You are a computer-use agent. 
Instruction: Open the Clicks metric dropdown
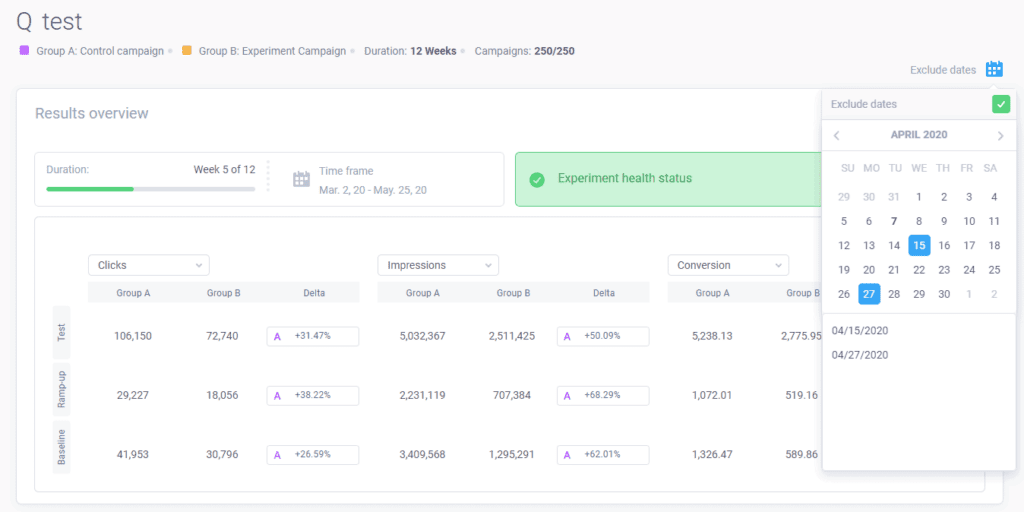tap(149, 265)
